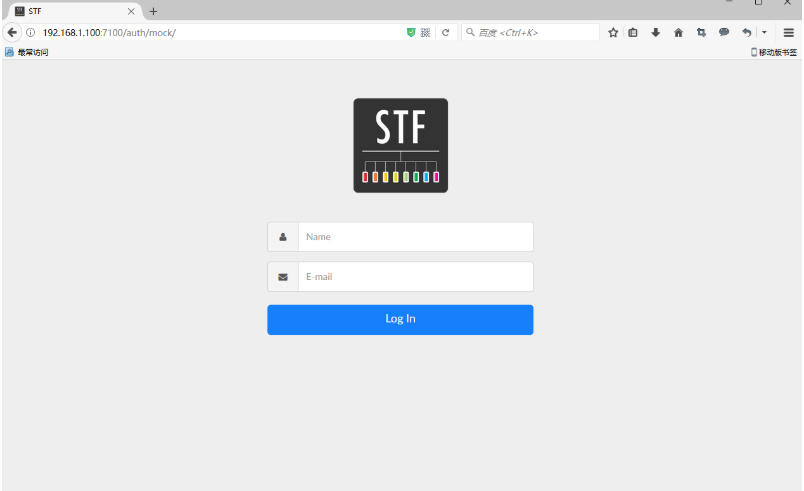Click the undo arrow toolbar icon
804x491 pixels.
(x=747, y=32)
